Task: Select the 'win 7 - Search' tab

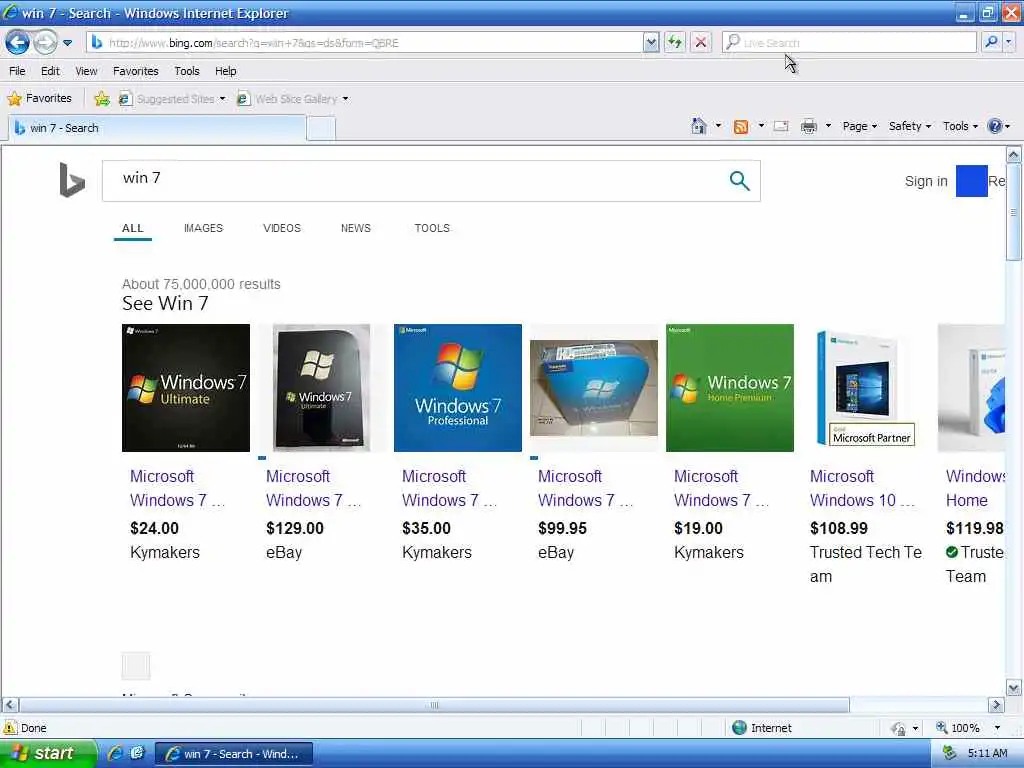Action: point(157,128)
